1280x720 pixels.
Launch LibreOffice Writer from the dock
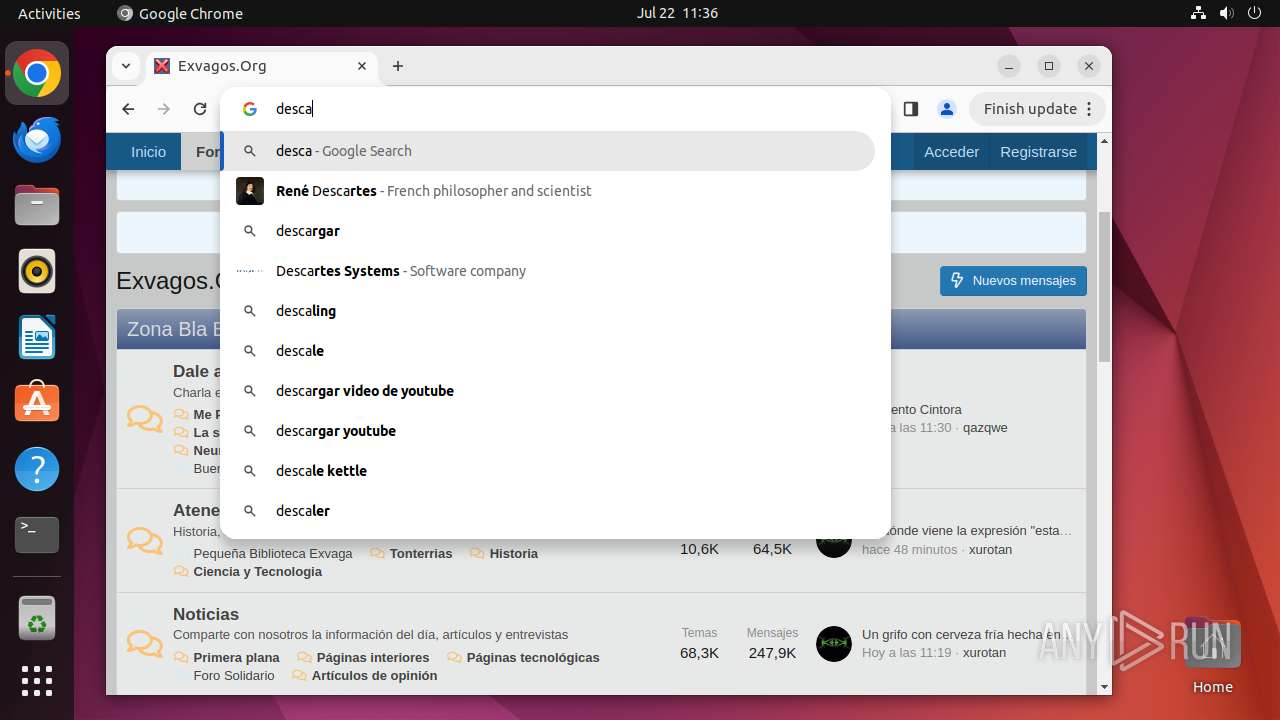click(x=37, y=337)
